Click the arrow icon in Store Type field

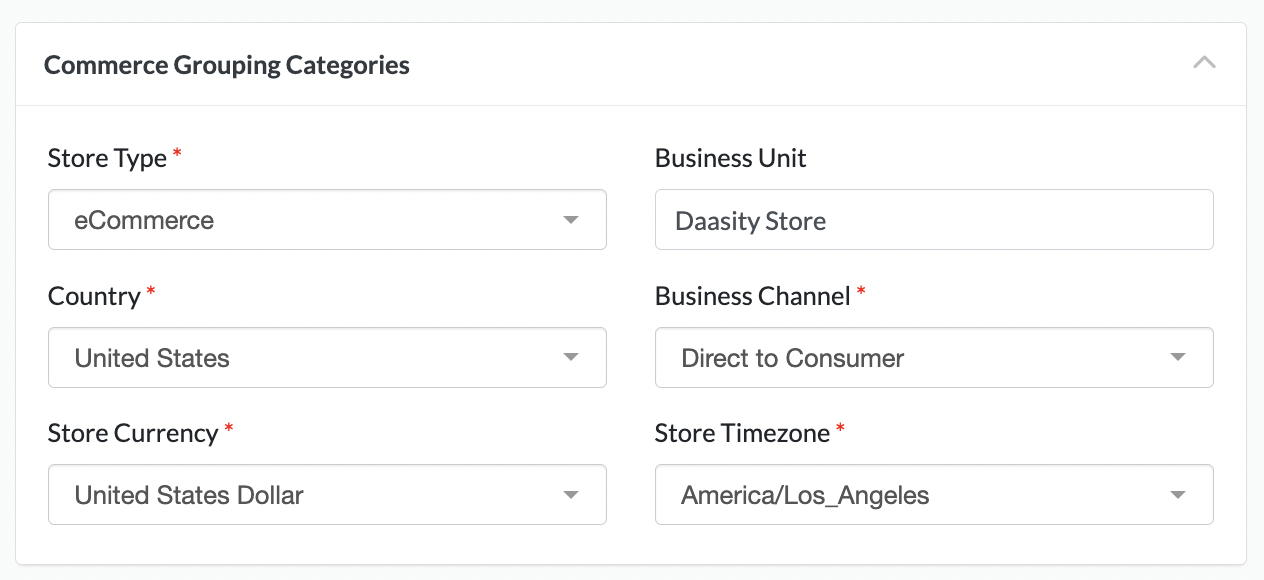click(571, 220)
